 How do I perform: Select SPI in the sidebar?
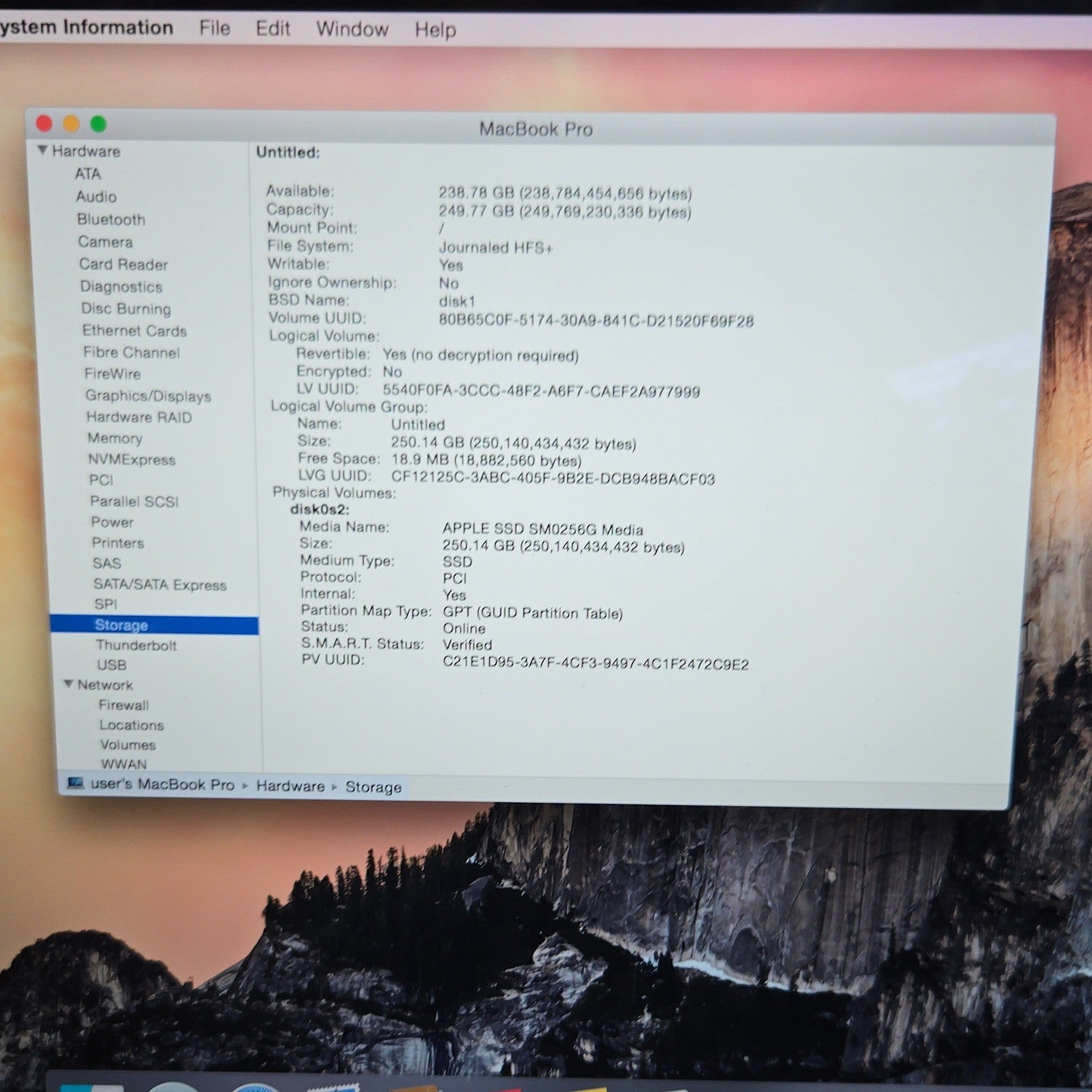pyautogui.click(x=106, y=604)
